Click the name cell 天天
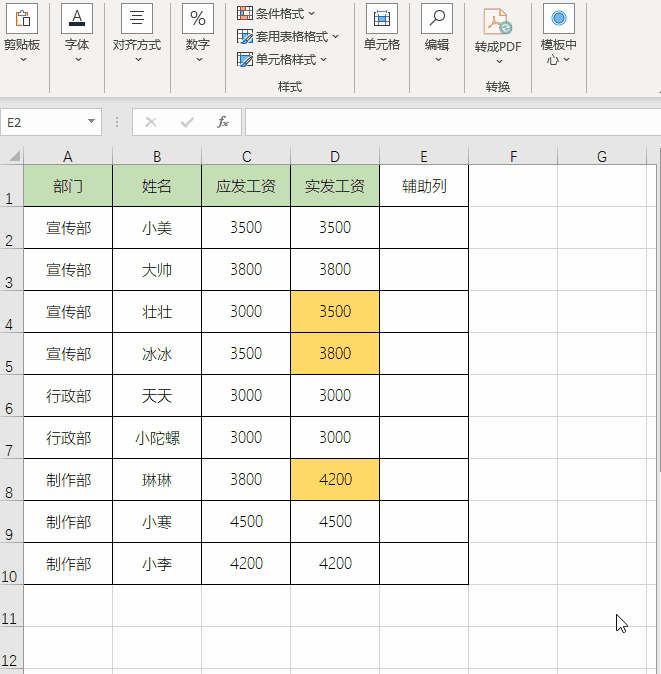Screen dimensions: 661x674 click(157, 395)
